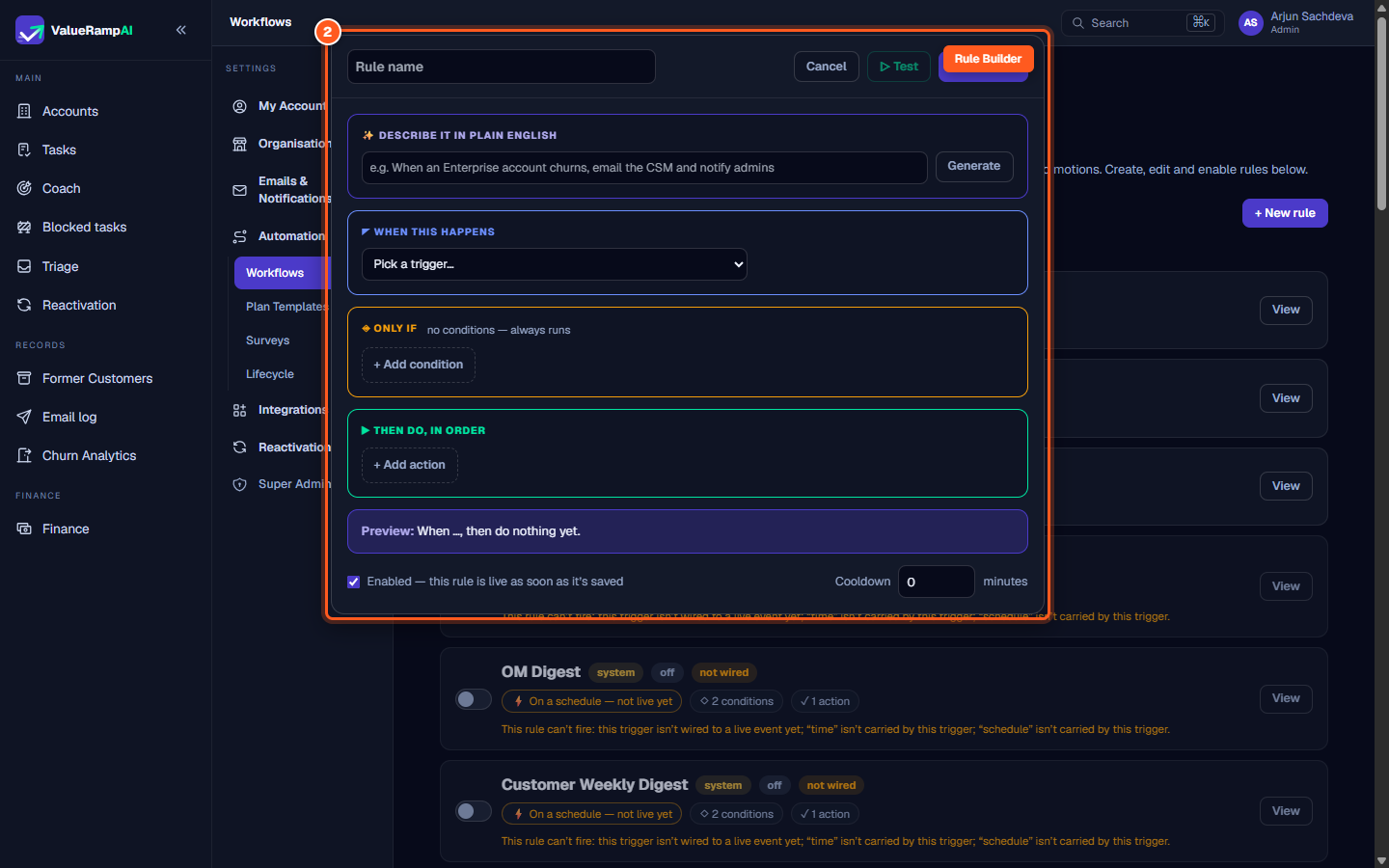Click the + New rule button
Image resolution: width=1389 pixels, height=868 pixels.
click(1285, 213)
